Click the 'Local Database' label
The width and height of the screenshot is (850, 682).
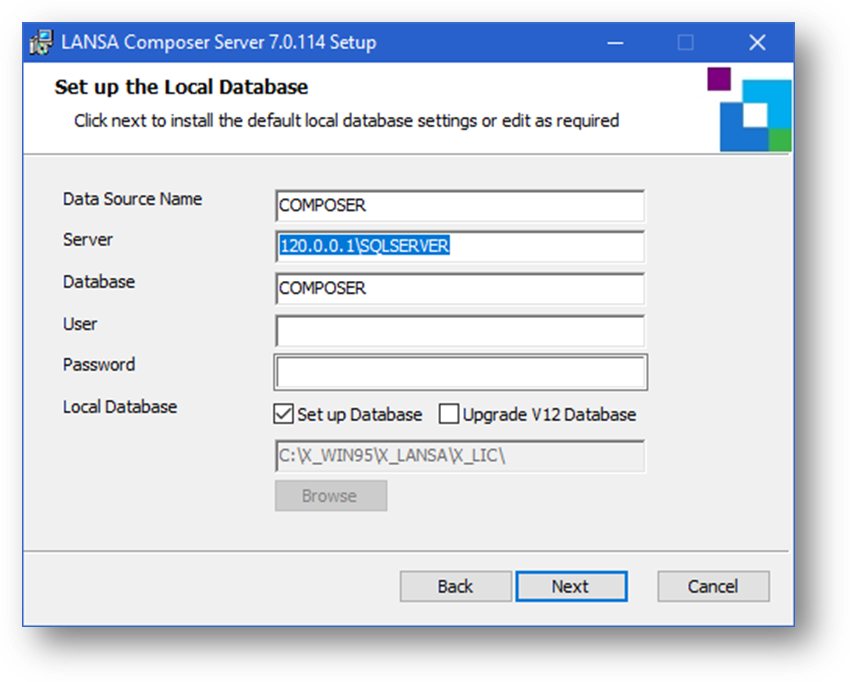(x=120, y=407)
